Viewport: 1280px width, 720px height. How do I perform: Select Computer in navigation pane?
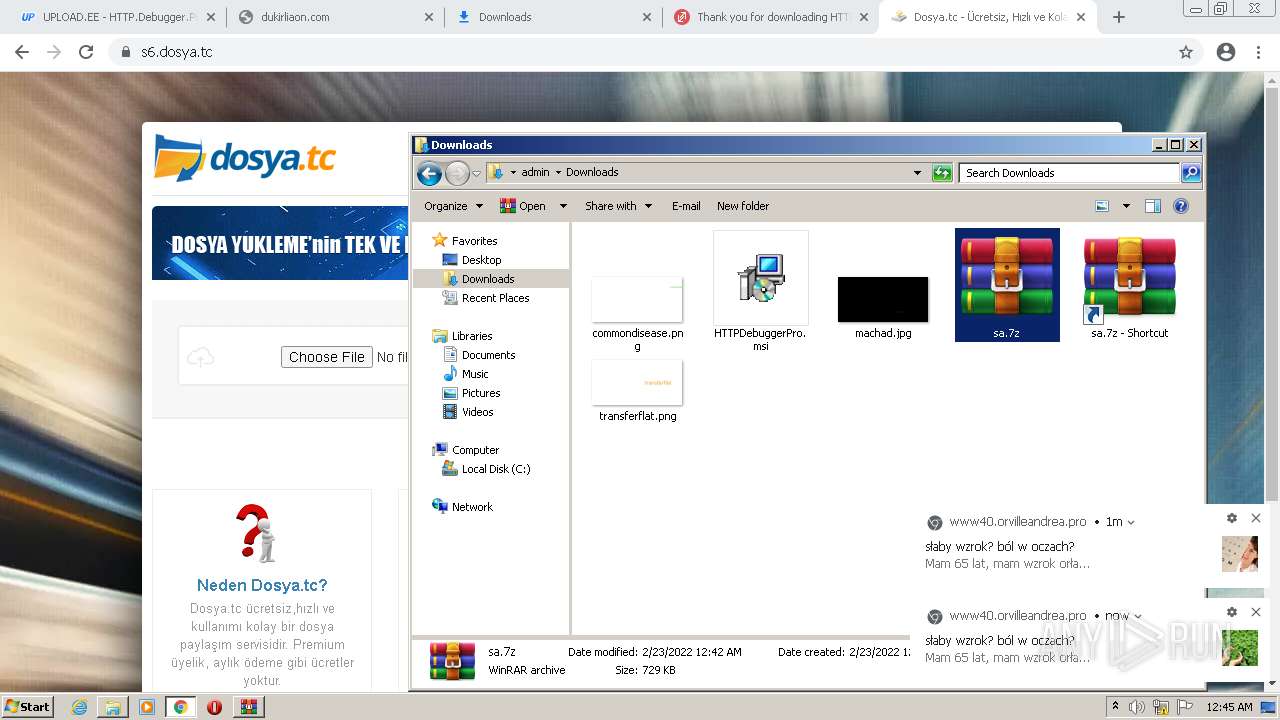click(x=475, y=450)
